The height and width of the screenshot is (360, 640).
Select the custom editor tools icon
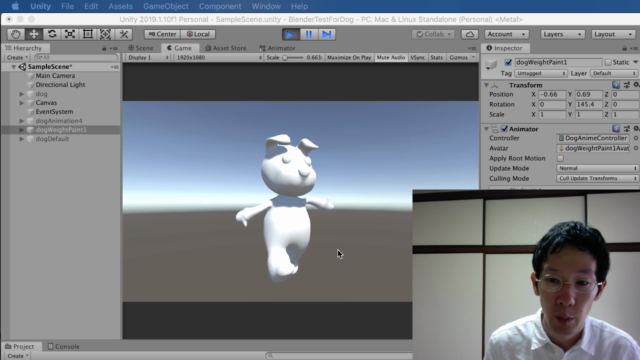coord(124,34)
